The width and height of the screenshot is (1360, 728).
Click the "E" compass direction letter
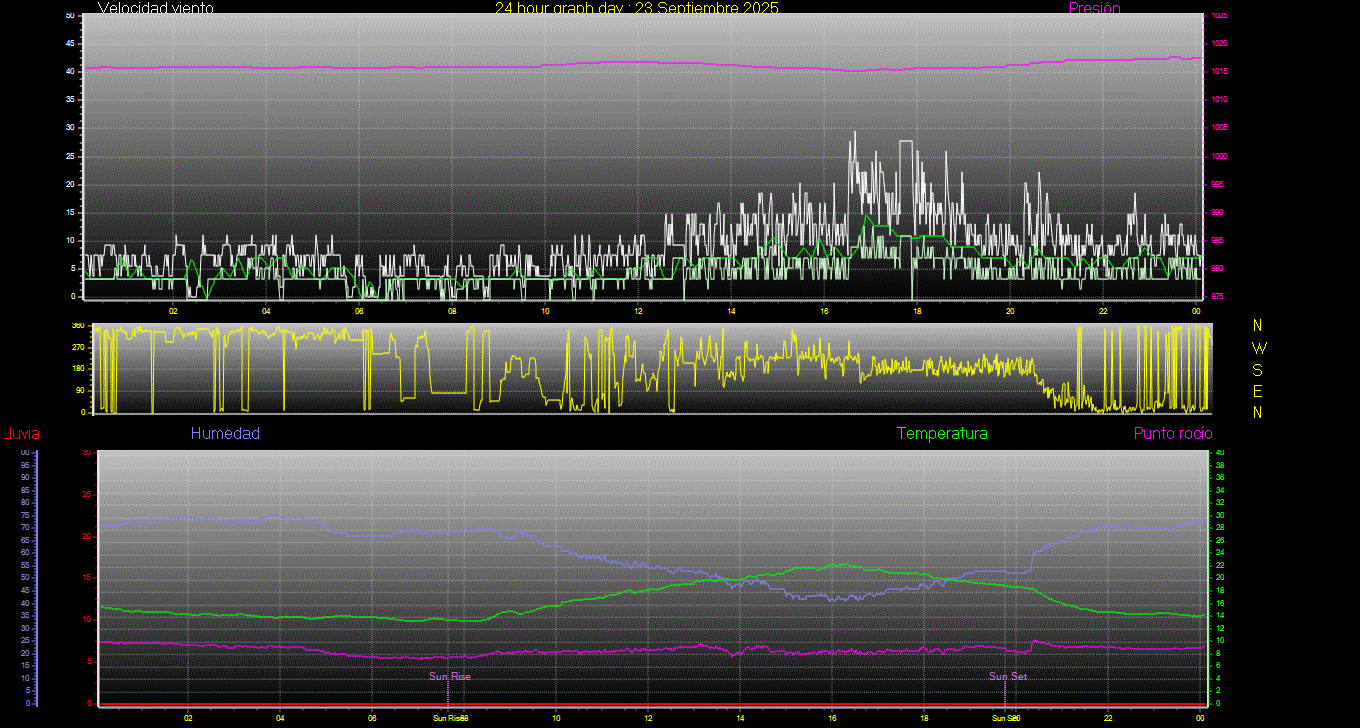click(1257, 391)
